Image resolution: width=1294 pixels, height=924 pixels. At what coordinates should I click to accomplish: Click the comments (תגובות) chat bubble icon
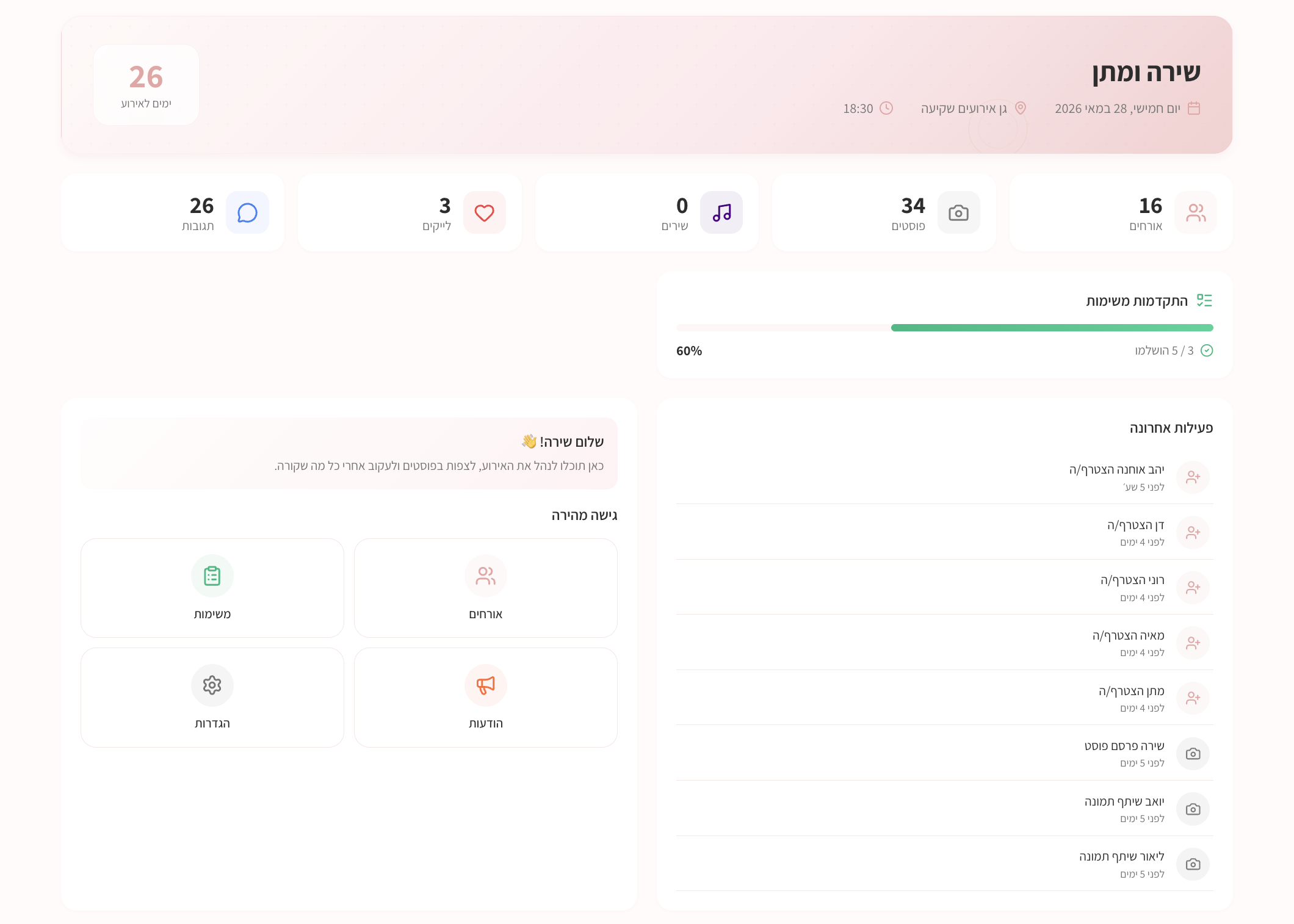tap(247, 212)
